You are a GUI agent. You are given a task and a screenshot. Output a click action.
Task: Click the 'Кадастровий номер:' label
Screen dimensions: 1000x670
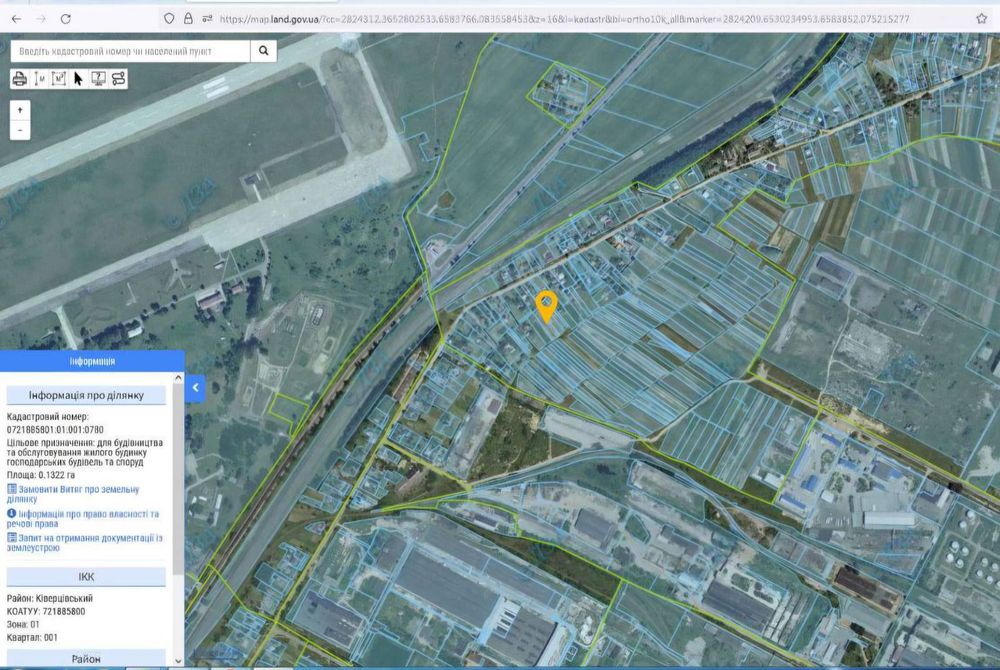(x=48, y=417)
